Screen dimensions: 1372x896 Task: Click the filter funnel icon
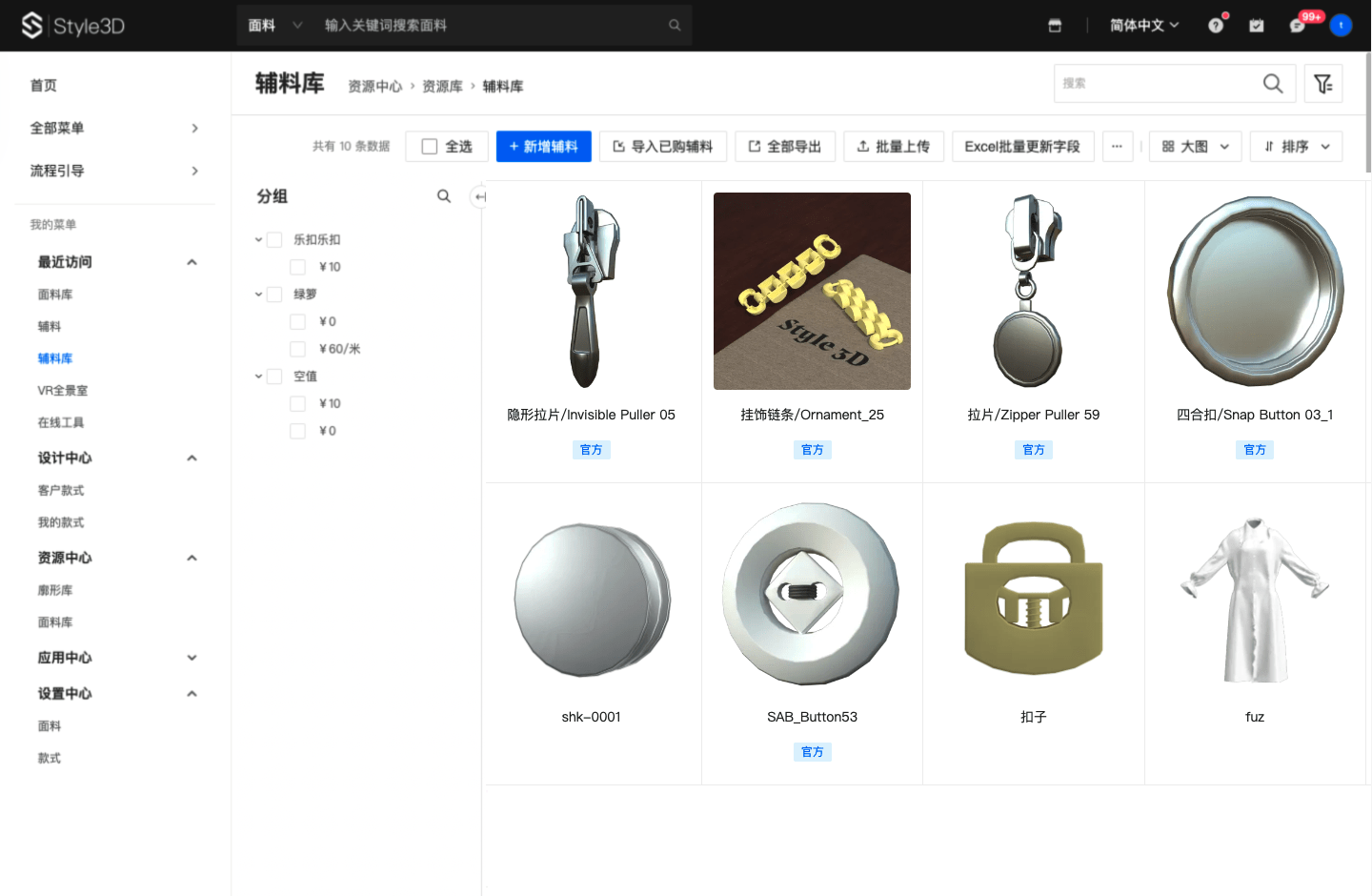point(1322,84)
